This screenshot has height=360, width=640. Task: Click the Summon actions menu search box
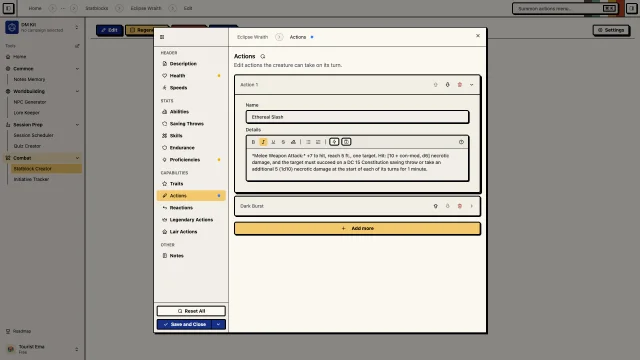(x=565, y=8)
